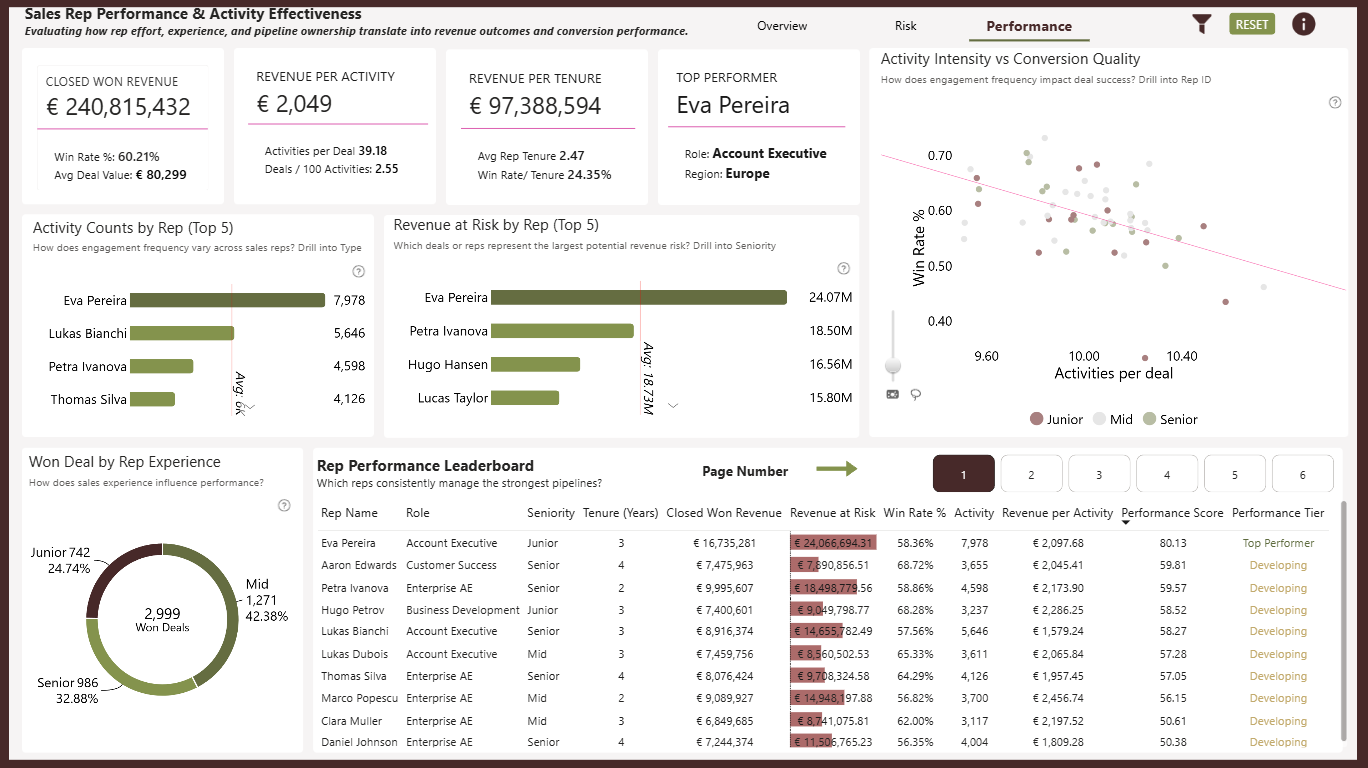Toggle Senior series in scatter legend

[1170, 419]
